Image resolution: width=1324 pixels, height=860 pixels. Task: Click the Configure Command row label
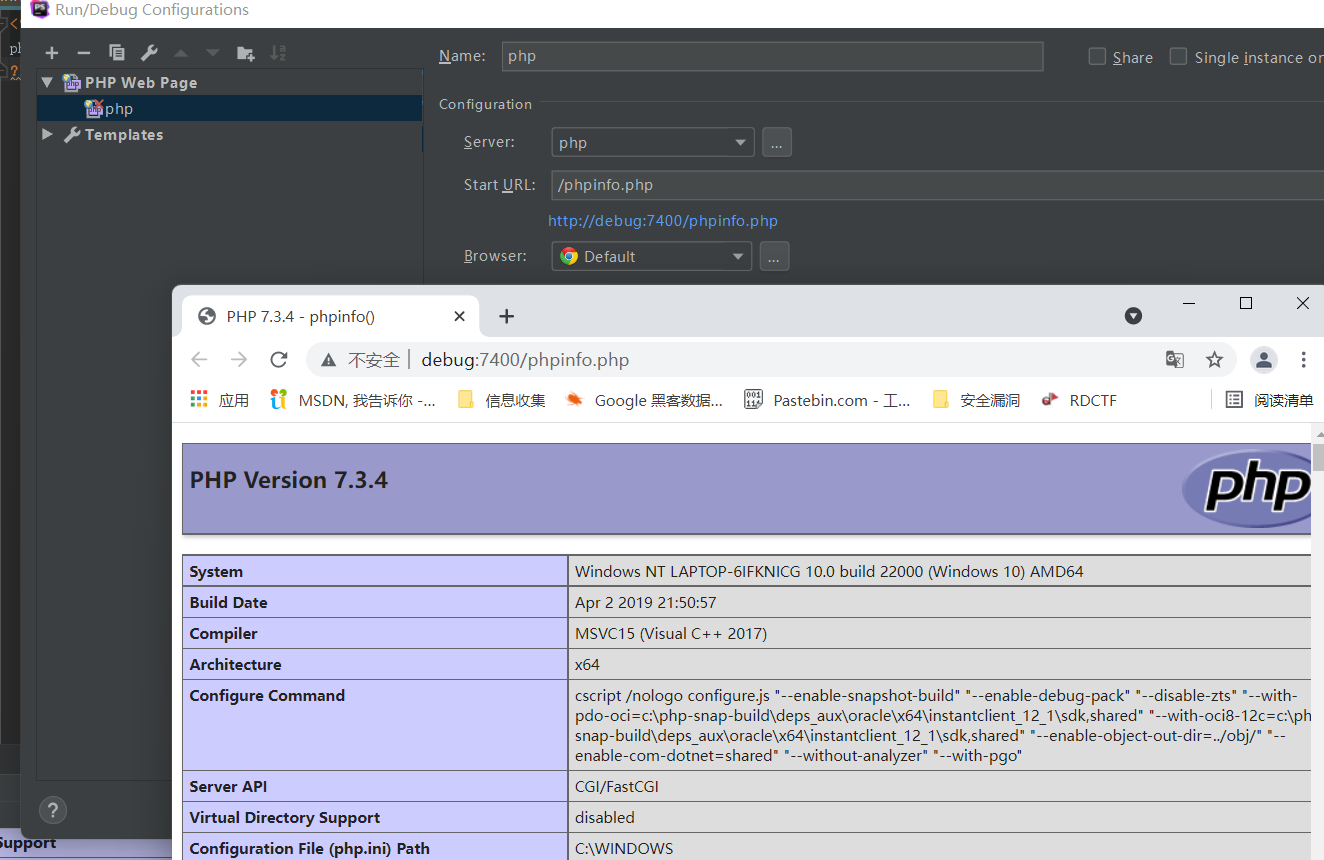tap(267, 696)
